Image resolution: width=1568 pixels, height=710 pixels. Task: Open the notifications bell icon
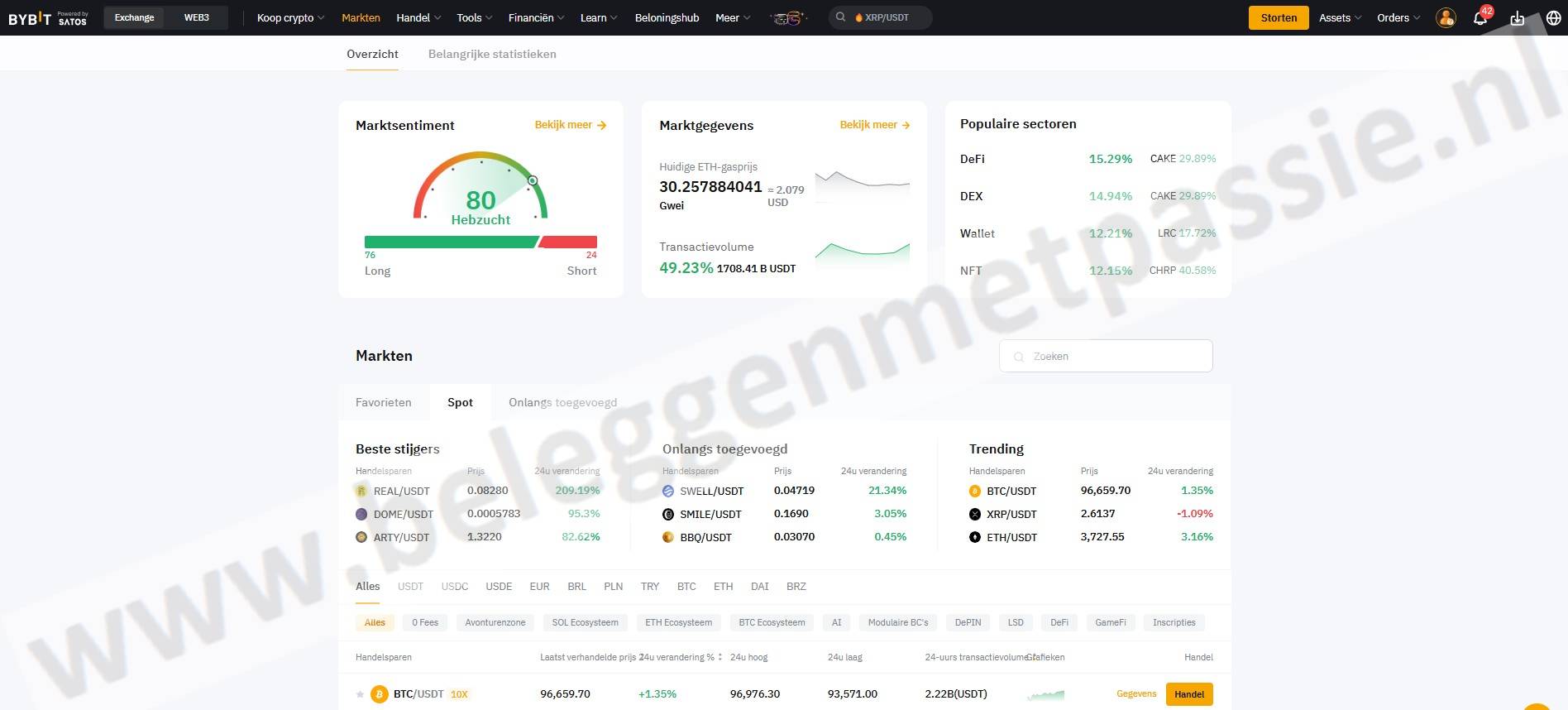click(1480, 18)
